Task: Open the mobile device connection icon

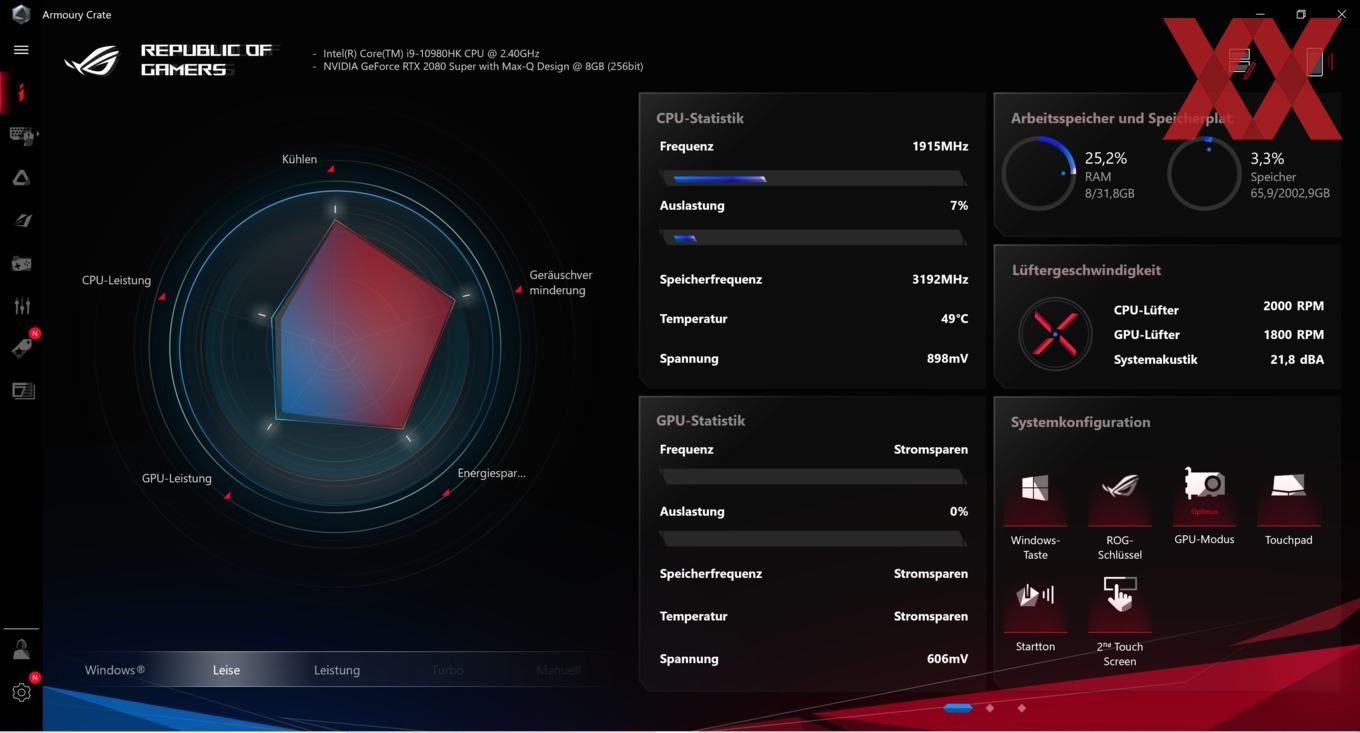Action: click(1315, 61)
